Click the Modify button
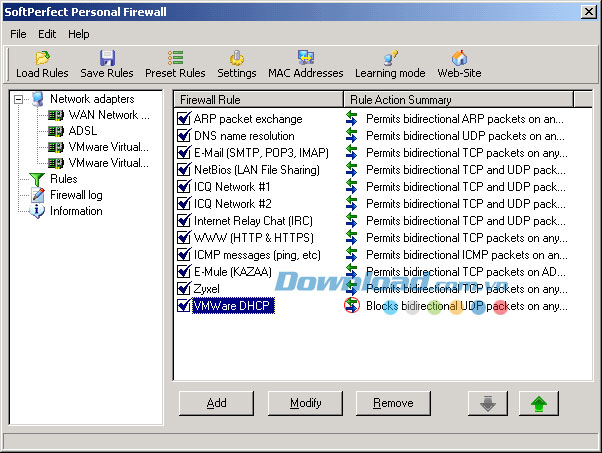This screenshot has height=453, width=602. coord(306,403)
